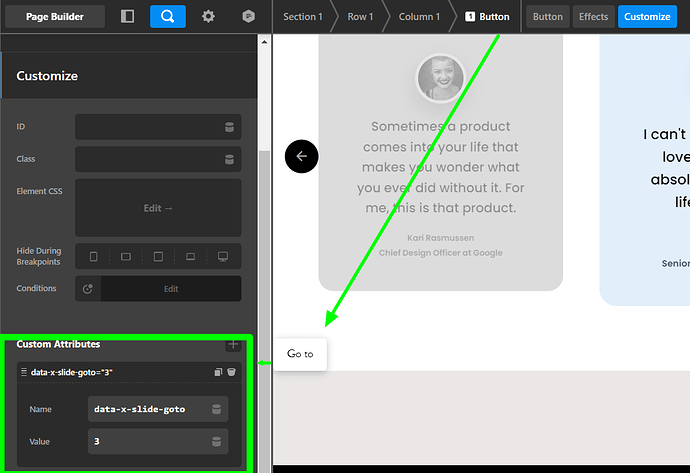Edit the Element CSS
Viewport: 690px width, 473px height.
click(158, 208)
